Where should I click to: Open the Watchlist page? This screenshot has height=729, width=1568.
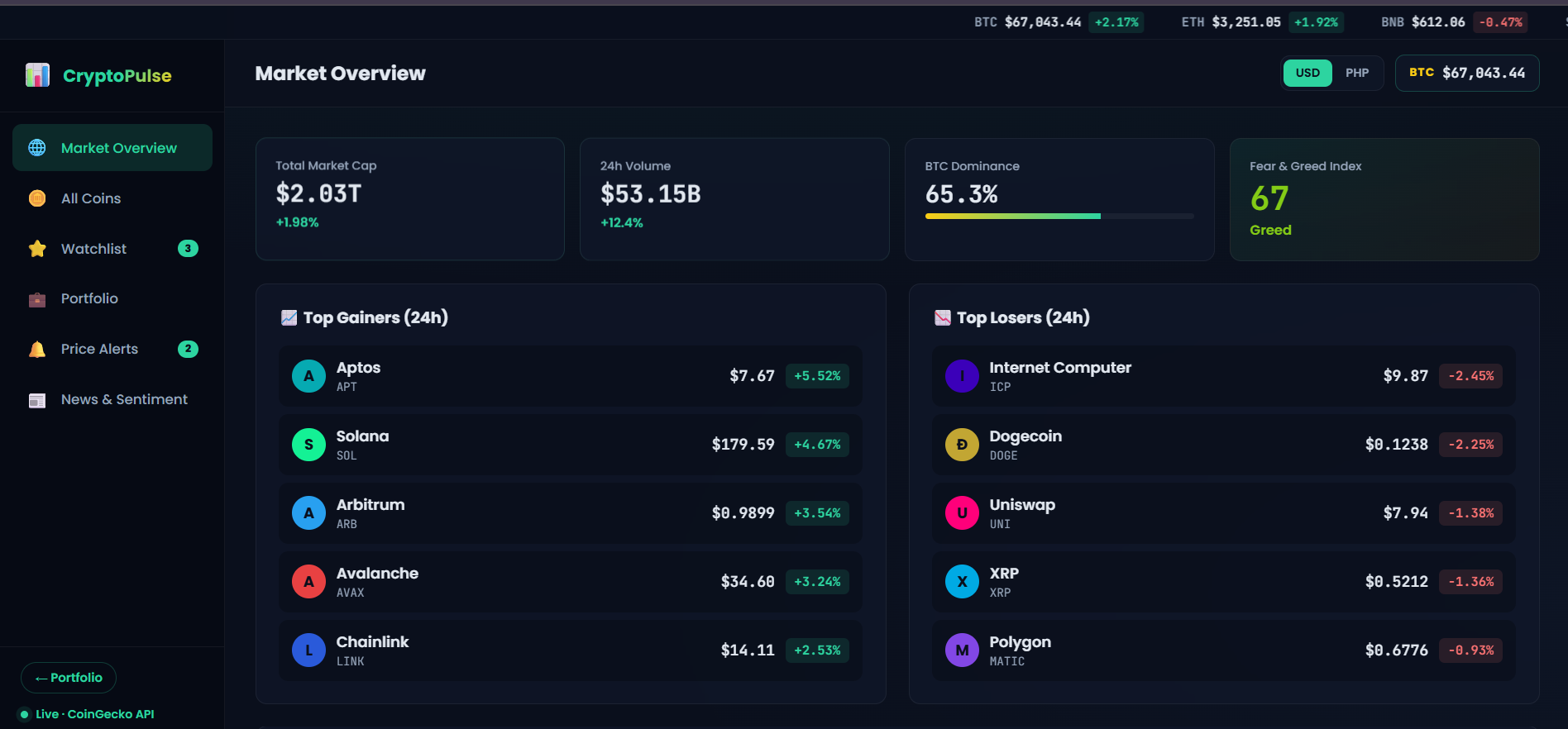(112, 249)
